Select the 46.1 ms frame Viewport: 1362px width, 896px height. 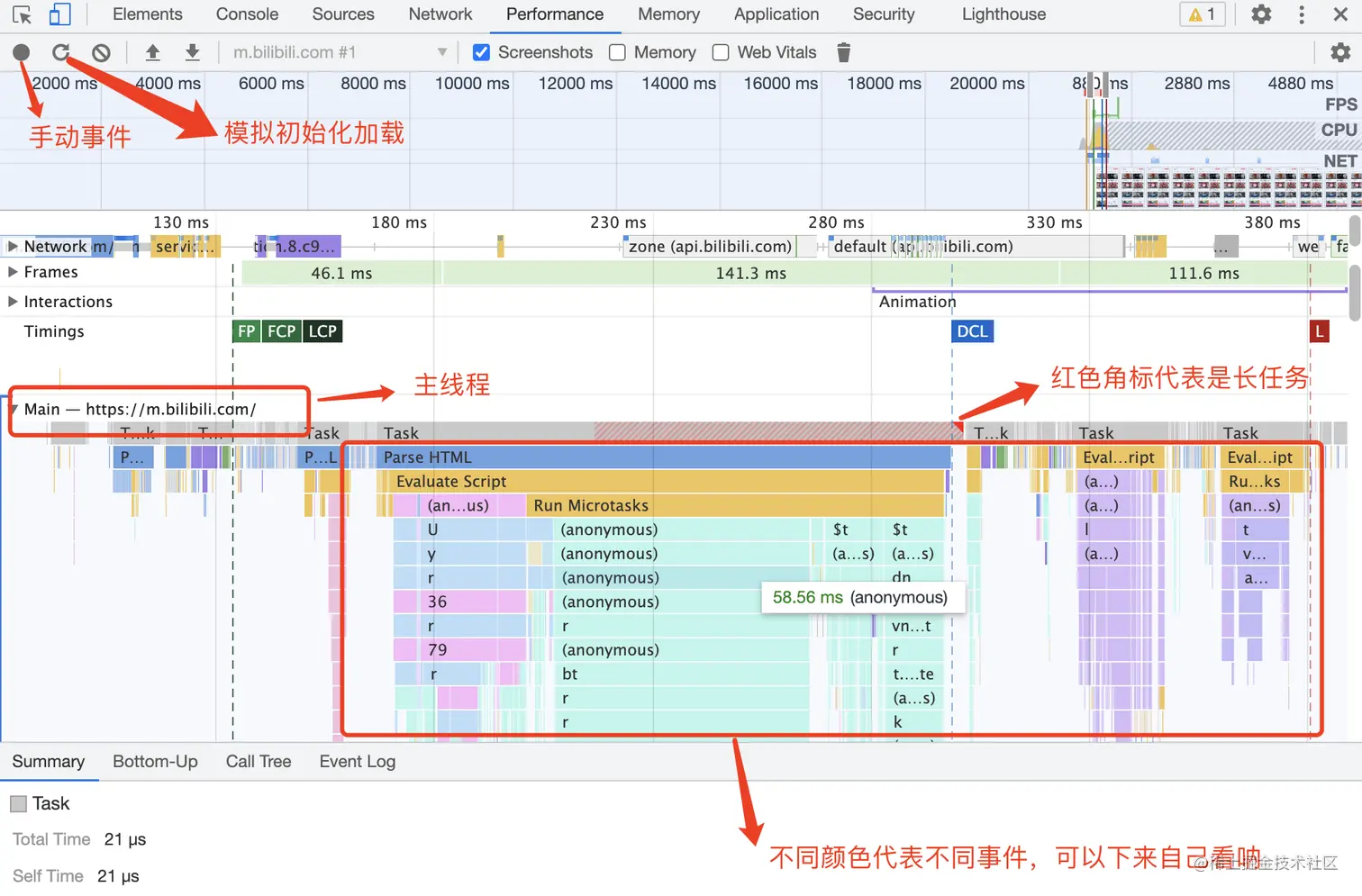point(340,273)
